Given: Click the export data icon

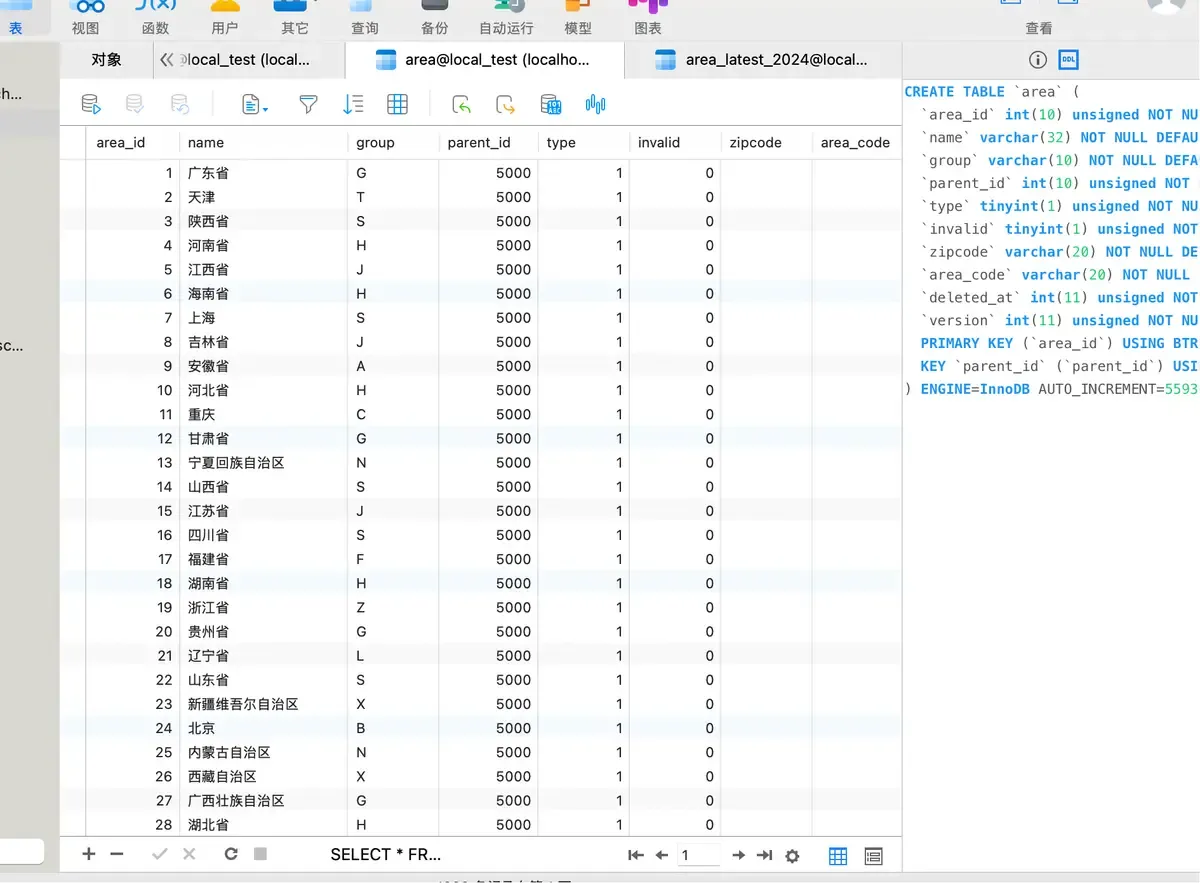Looking at the screenshot, I should (x=506, y=104).
